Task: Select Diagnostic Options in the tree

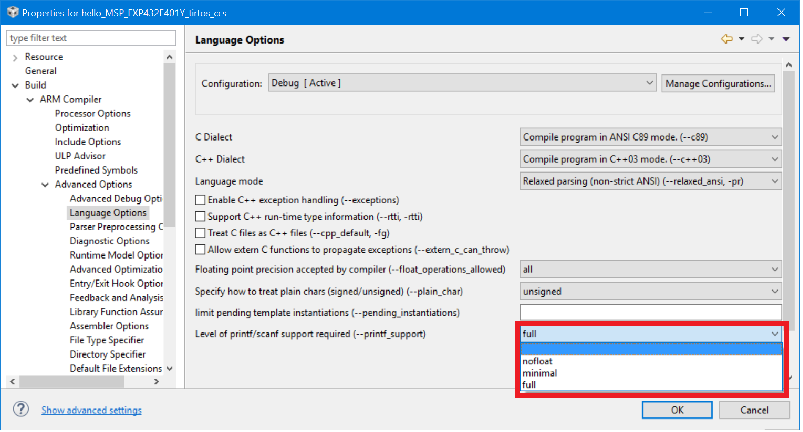Action: [110, 241]
